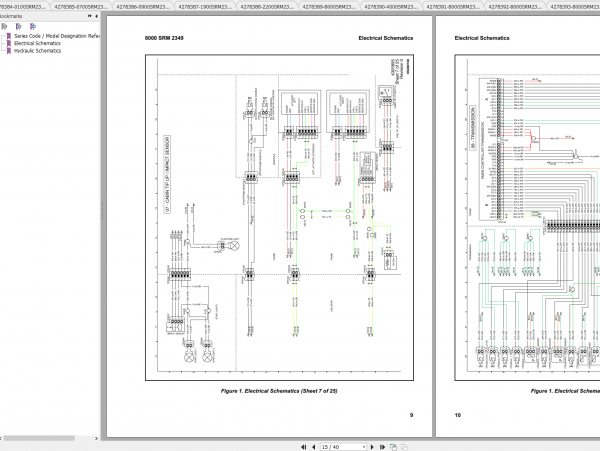The image size is (600, 451).
Task: Click the '8000 SRM 2349' page header
Action: click(x=164, y=38)
